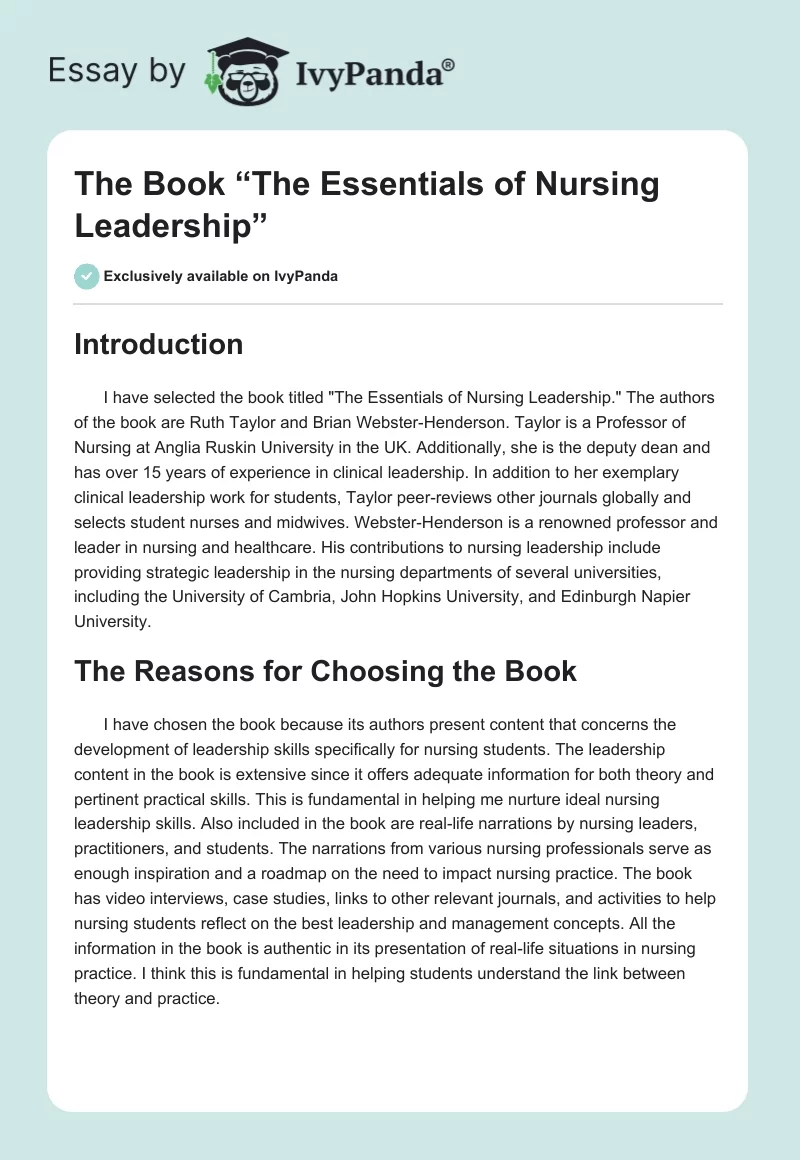Image resolution: width=800 pixels, height=1160 pixels.
Task: Select the essay title "The Essentials of Nursing Leadership"
Action: (x=366, y=201)
